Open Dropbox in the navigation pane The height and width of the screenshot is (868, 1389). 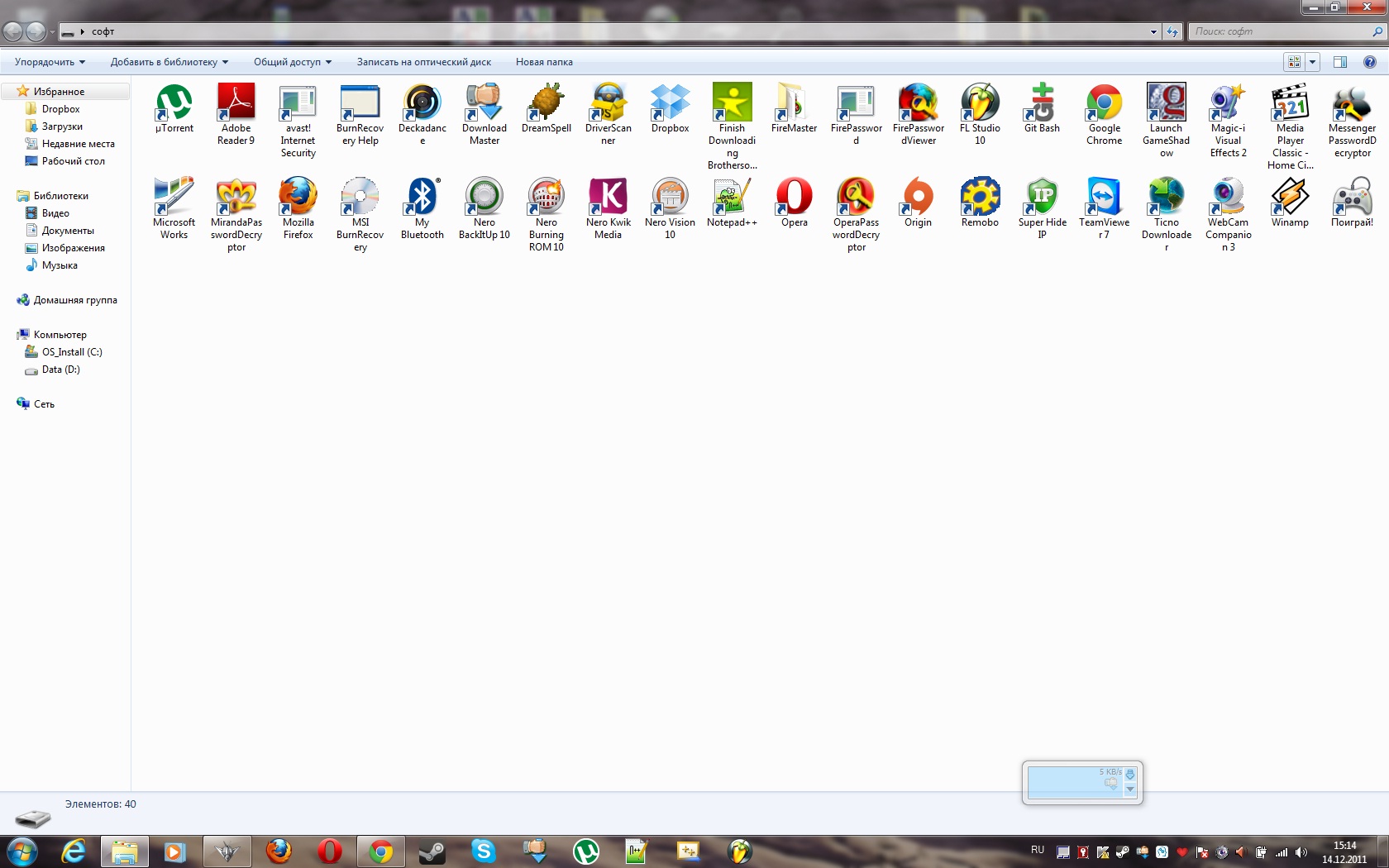click(x=61, y=109)
